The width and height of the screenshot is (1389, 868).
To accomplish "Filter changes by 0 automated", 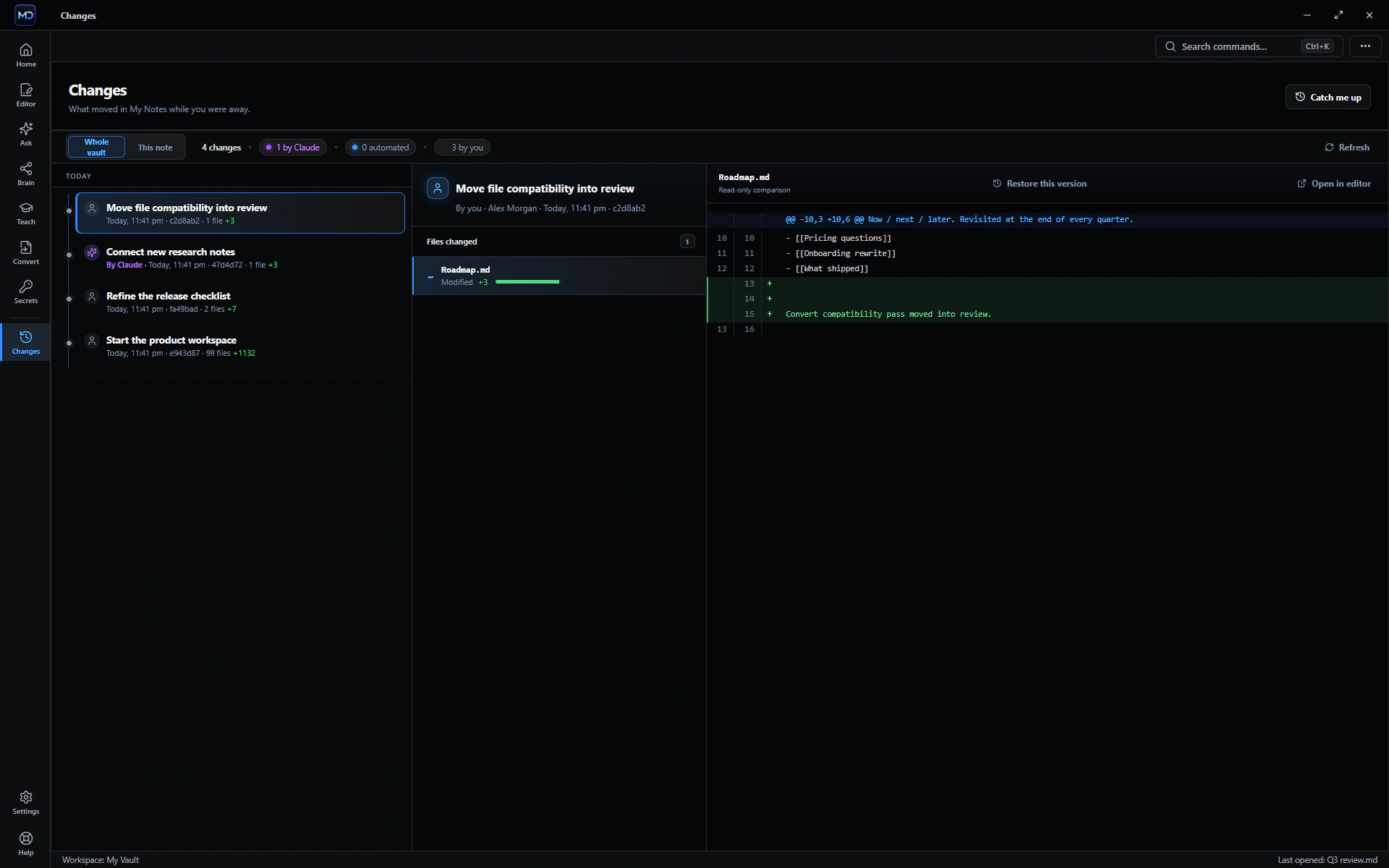I will click(381, 147).
